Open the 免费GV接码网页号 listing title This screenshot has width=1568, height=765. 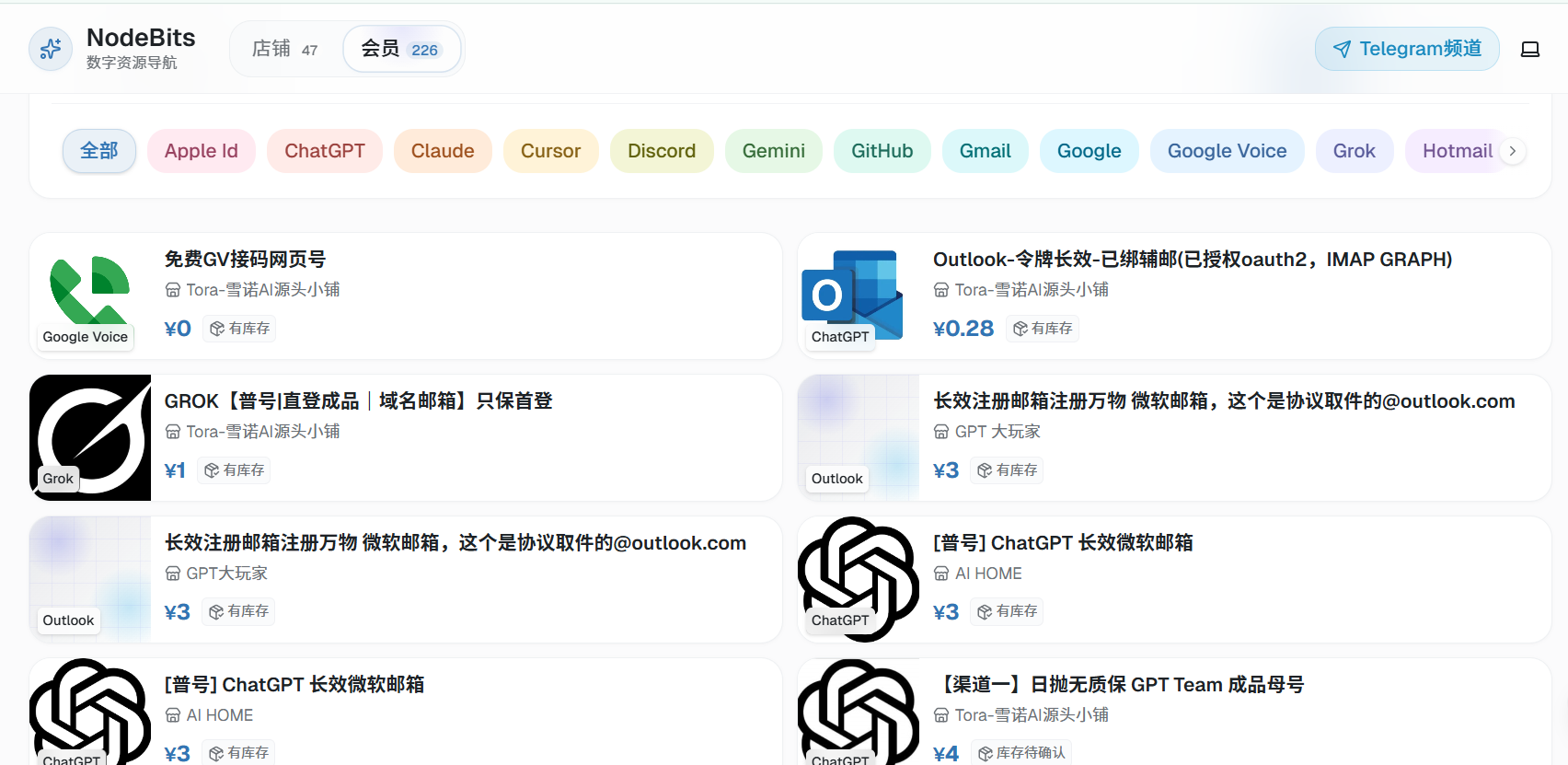click(245, 260)
